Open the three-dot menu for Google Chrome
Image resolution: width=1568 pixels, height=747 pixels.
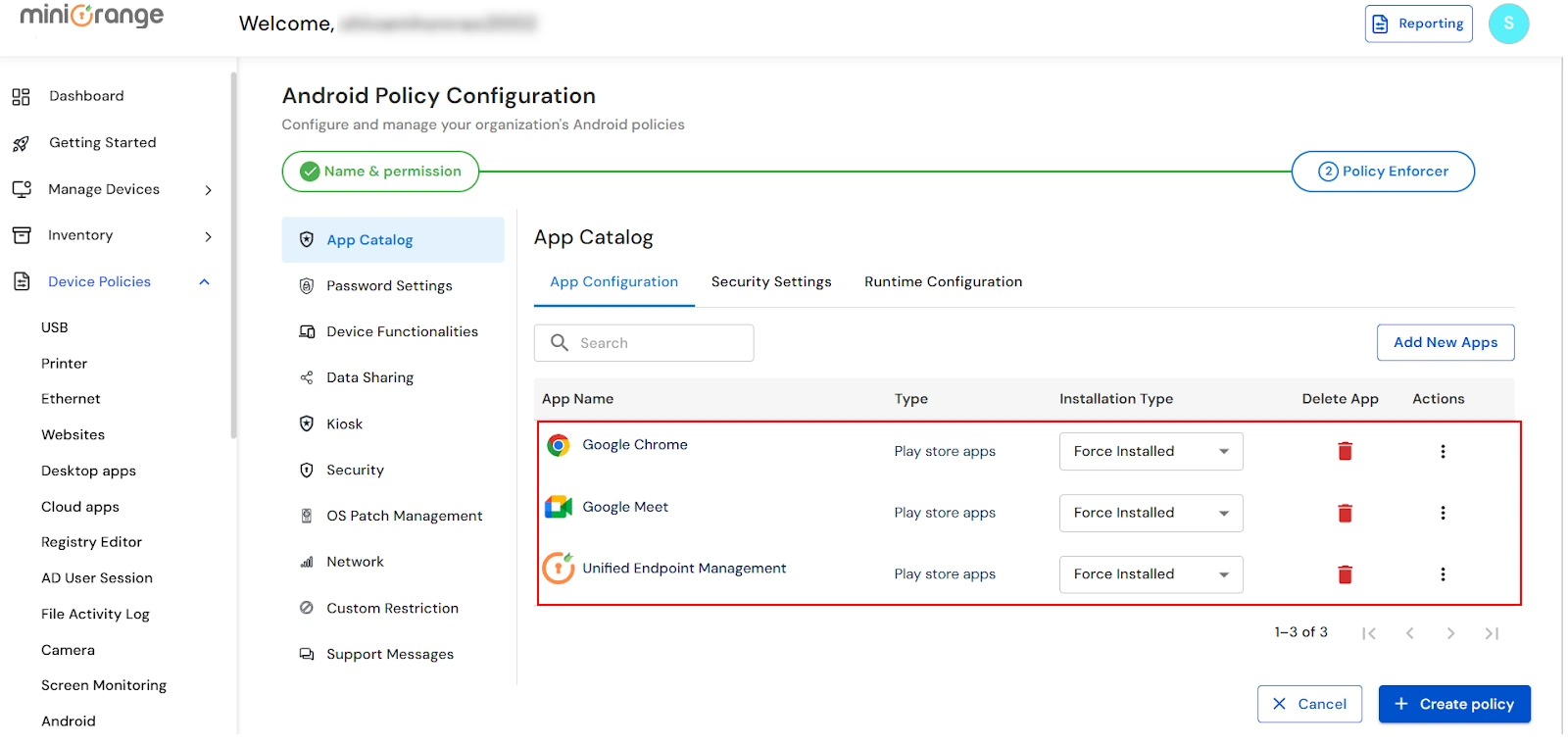(1443, 451)
